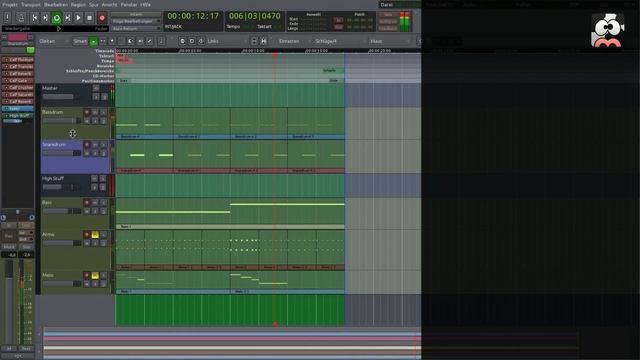Select the green grab object tool
The width and height of the screenshot is (640, 360).
[x=93, y=41]
